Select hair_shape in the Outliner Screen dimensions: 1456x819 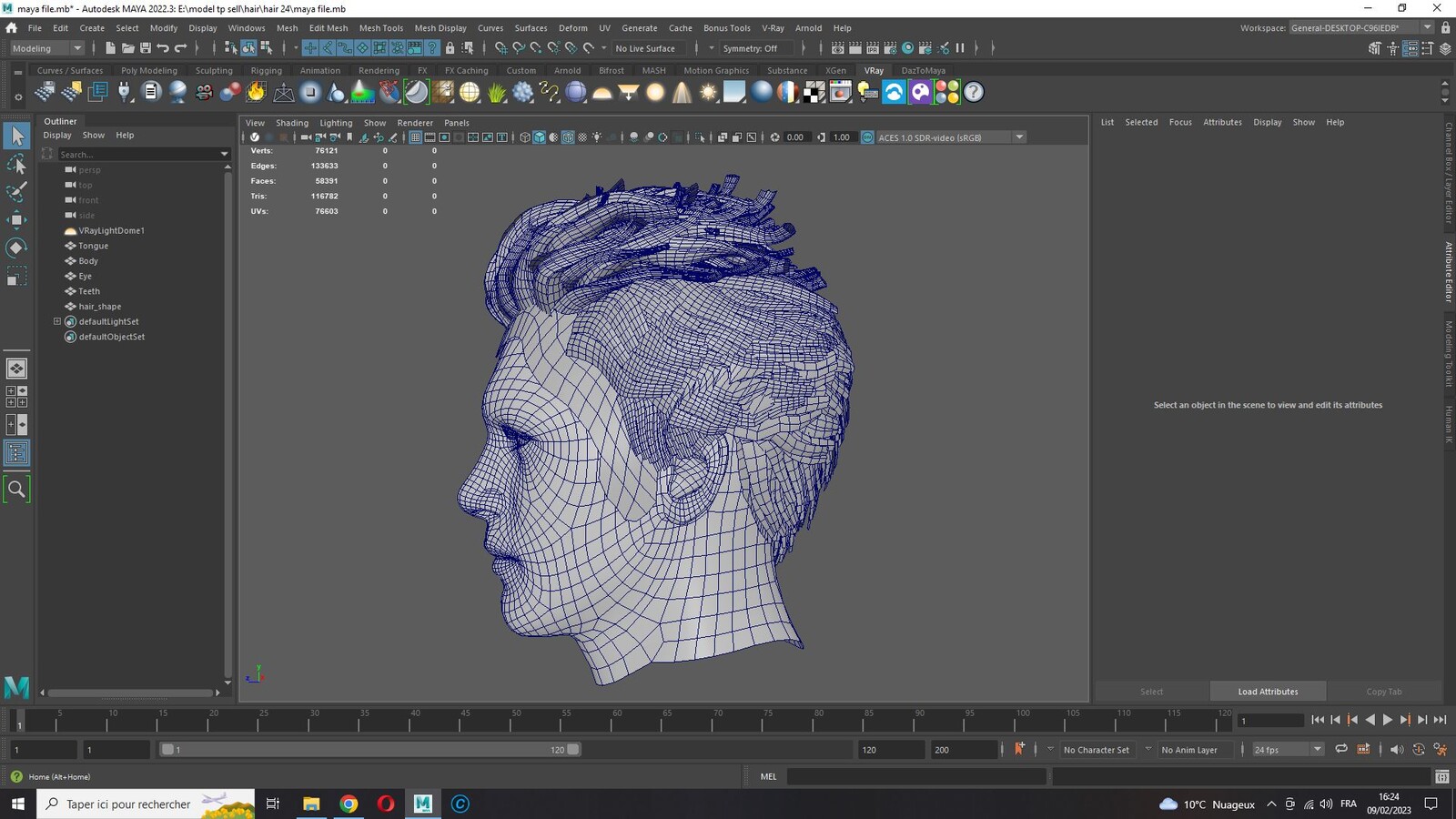tap(99, 307)
